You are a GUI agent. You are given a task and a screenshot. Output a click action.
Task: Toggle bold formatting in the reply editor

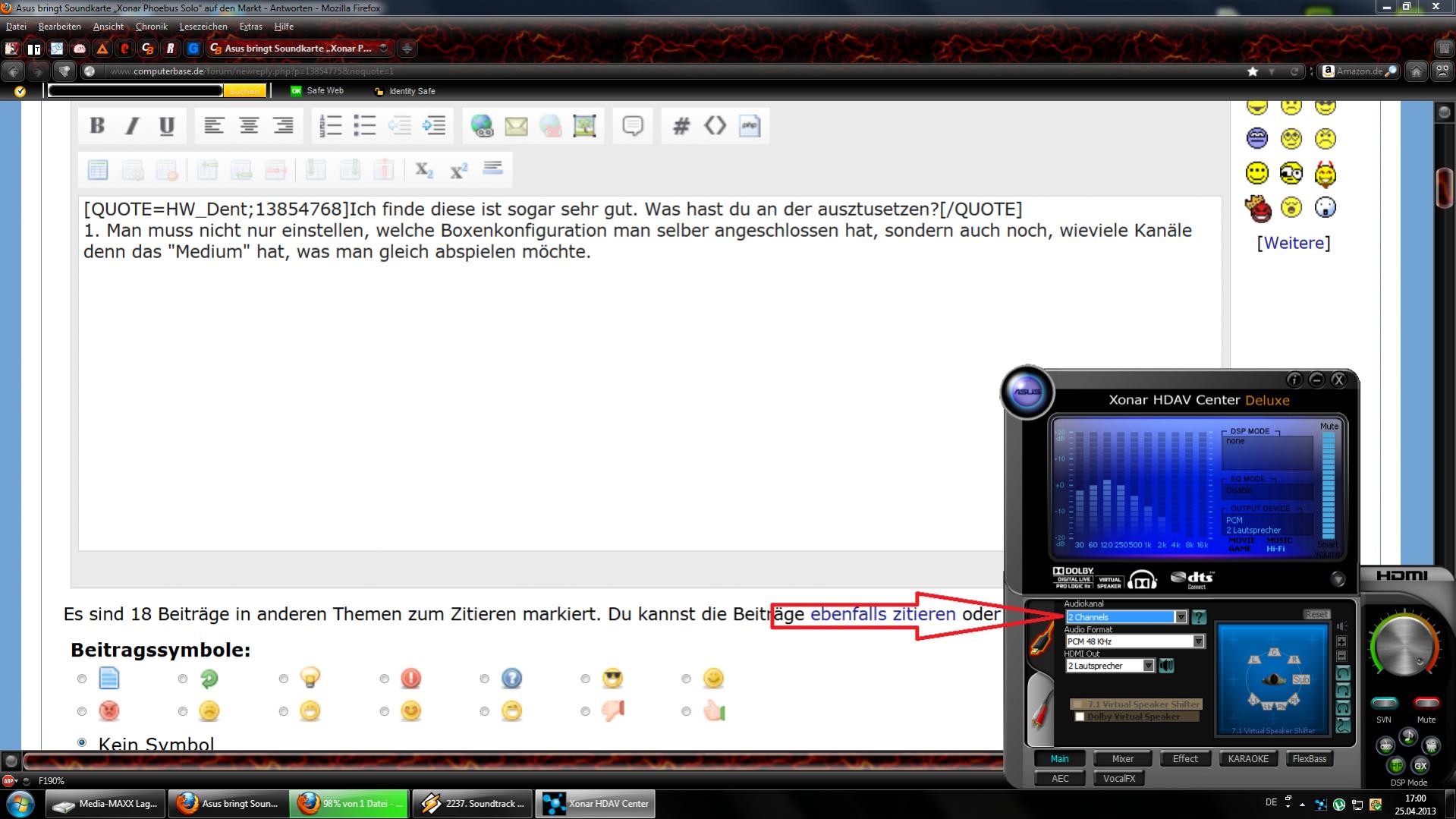pos(97,125)
